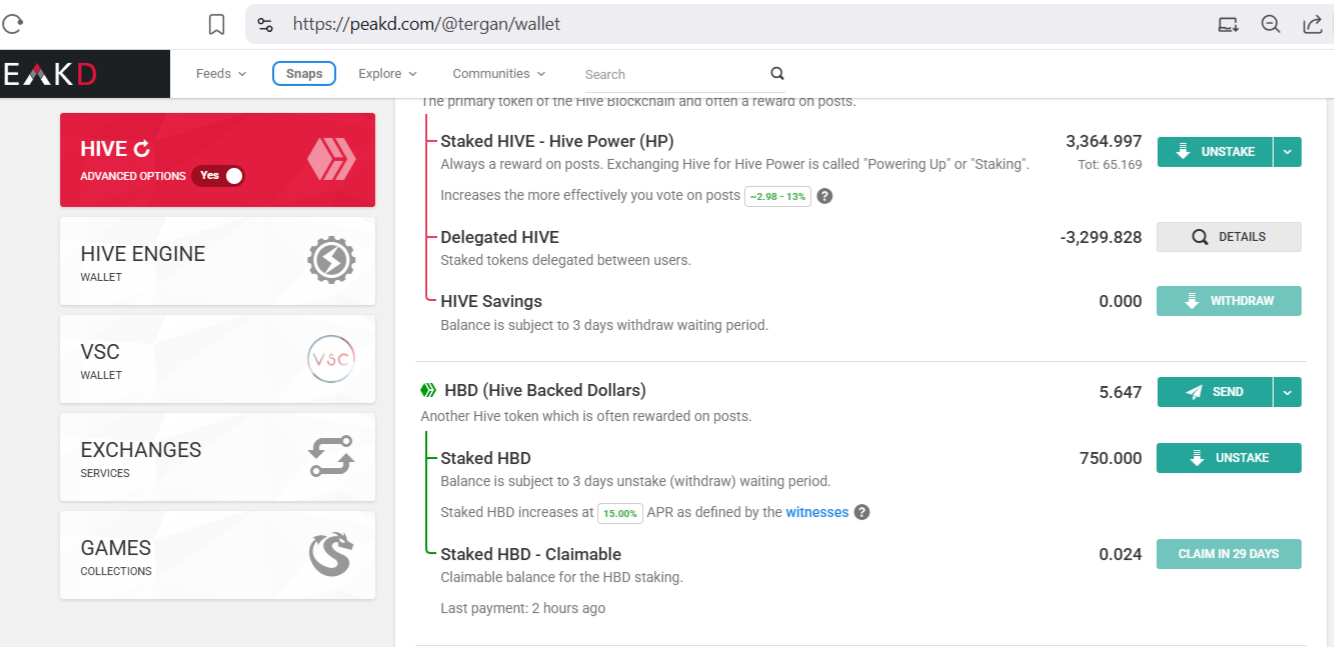The image size is (1334, 647).
Task: Open dropdown arrow next to Send HBD
Action: pos(1287,392)
